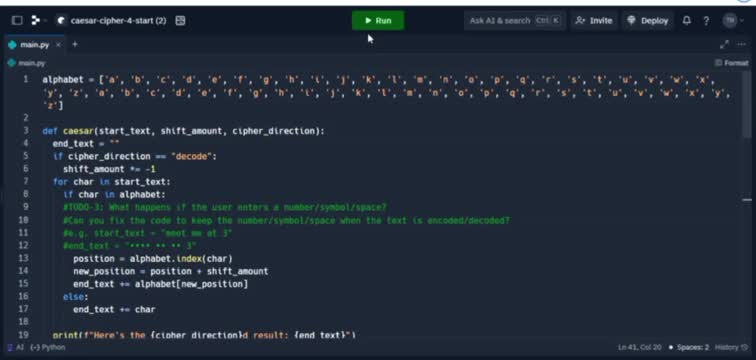Toggle the sidebar panel icon

[17, 21]
